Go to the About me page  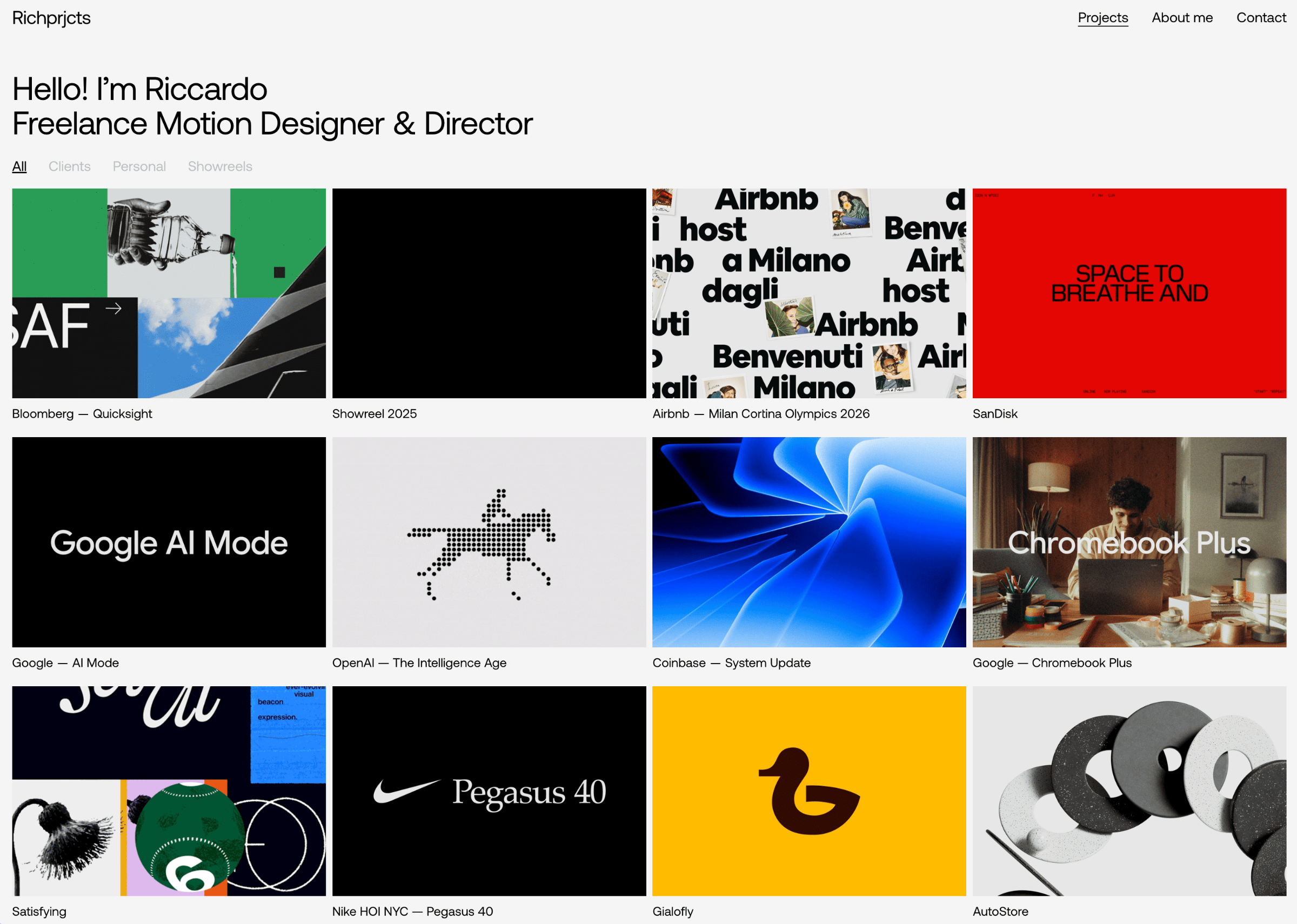1182,18
